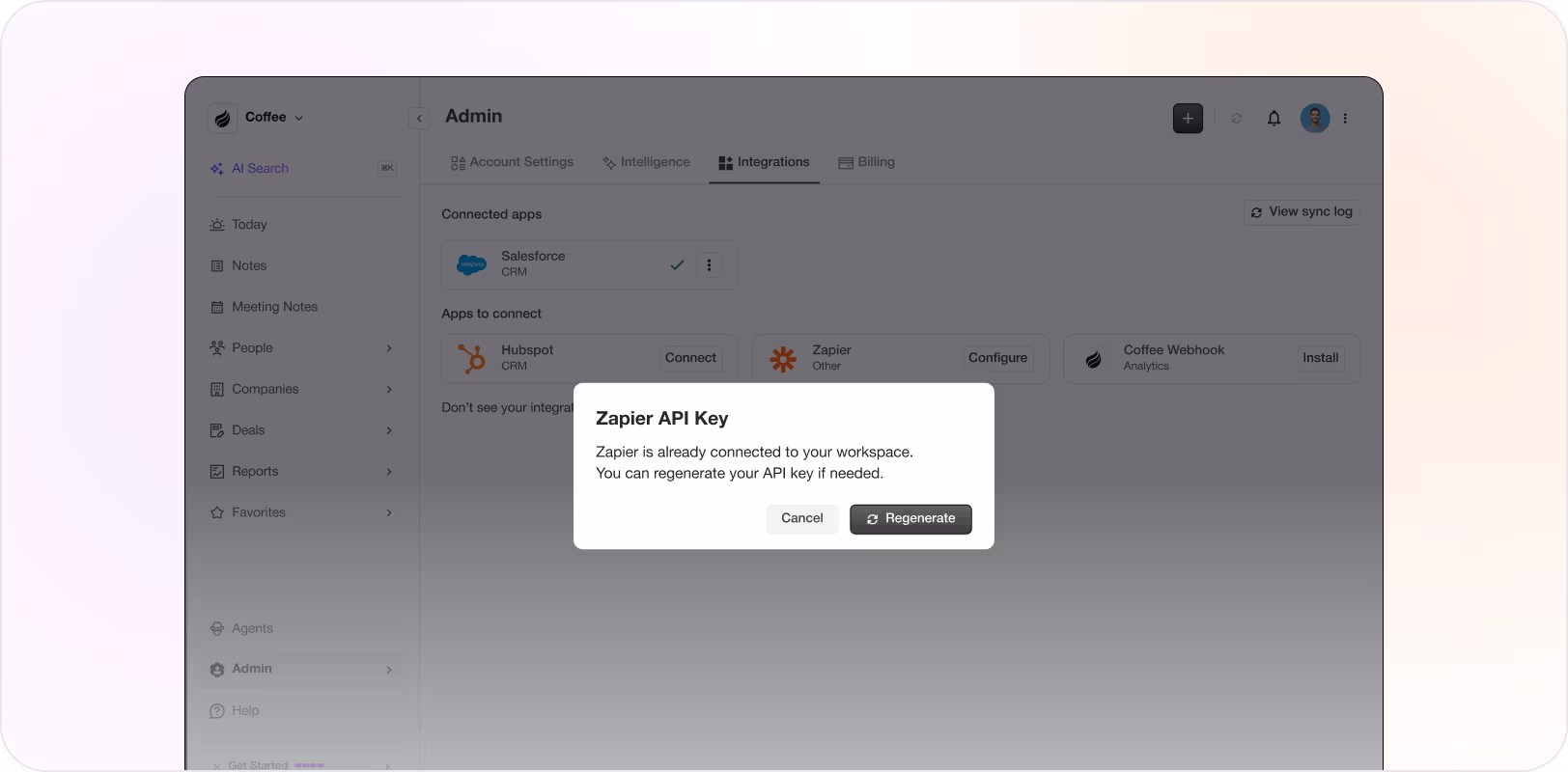The width and height of the screenshot is (1568, 772).
Task: Click the Apps to connect heading
Action: (491, 314)
